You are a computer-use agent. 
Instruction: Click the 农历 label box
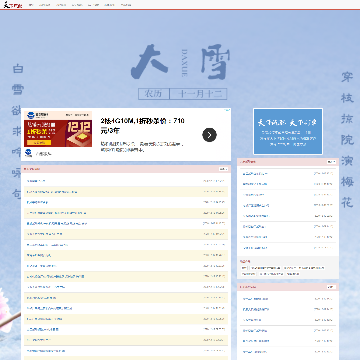(x=154, y=94)
